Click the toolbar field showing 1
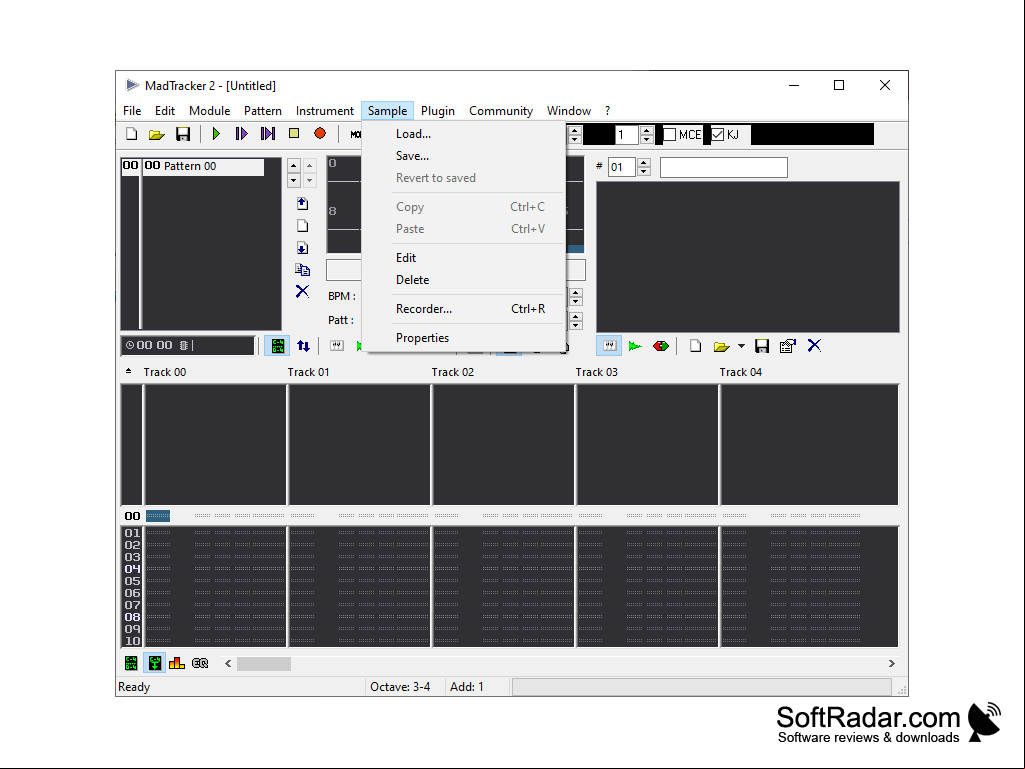Image resolution: width=1025 pixels, height=769 pixels. point(626,135)
